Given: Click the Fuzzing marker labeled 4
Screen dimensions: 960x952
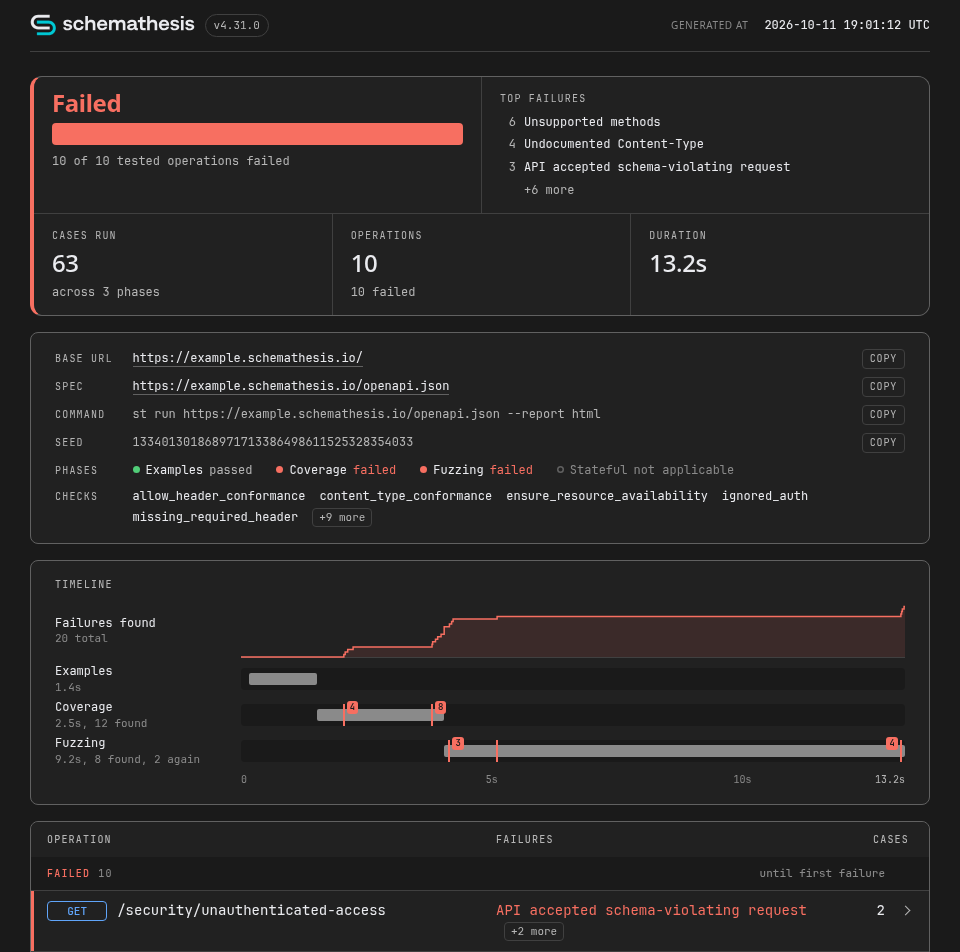Looking at the screenshot, I should (892, 743).
